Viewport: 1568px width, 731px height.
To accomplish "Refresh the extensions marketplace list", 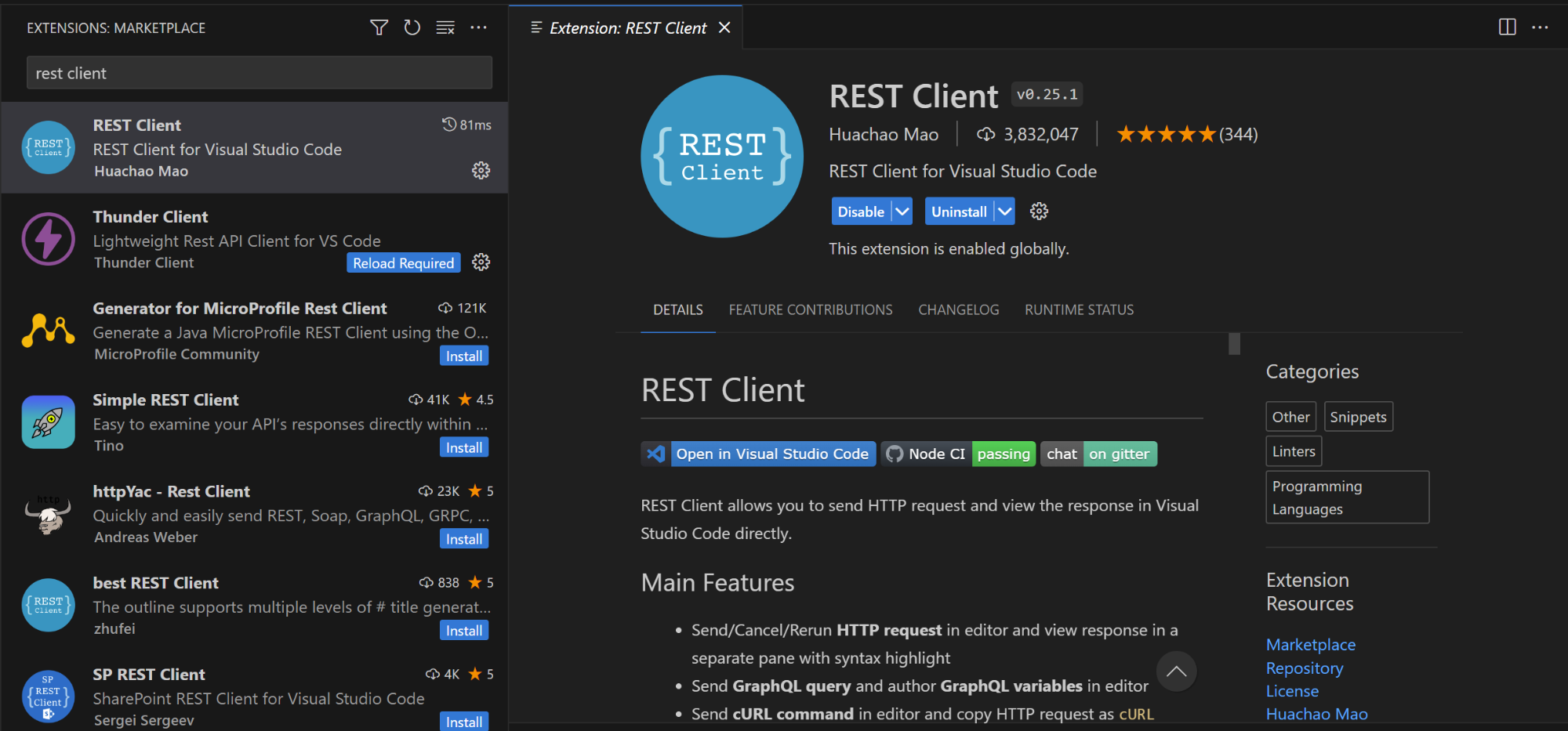I will (x=412, y=28).
